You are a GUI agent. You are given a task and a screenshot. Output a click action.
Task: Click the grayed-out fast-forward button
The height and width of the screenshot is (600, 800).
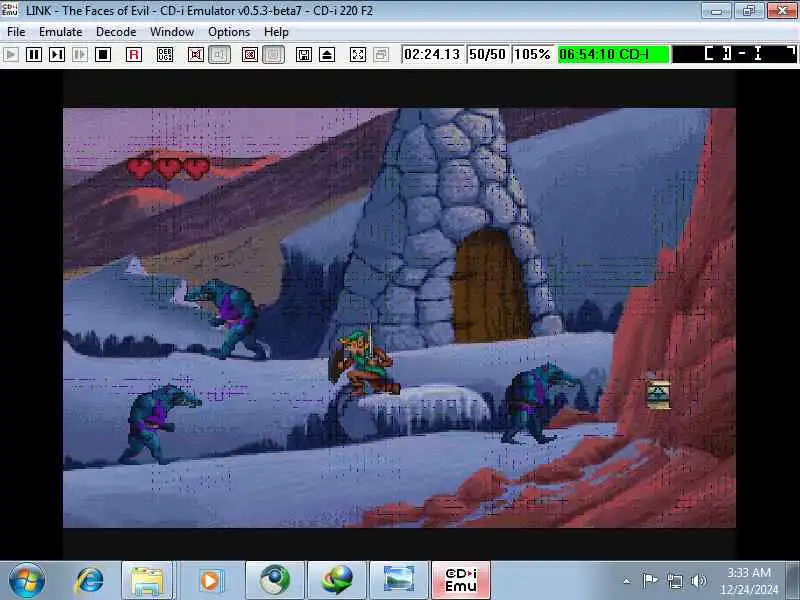(x=80, y=55)
